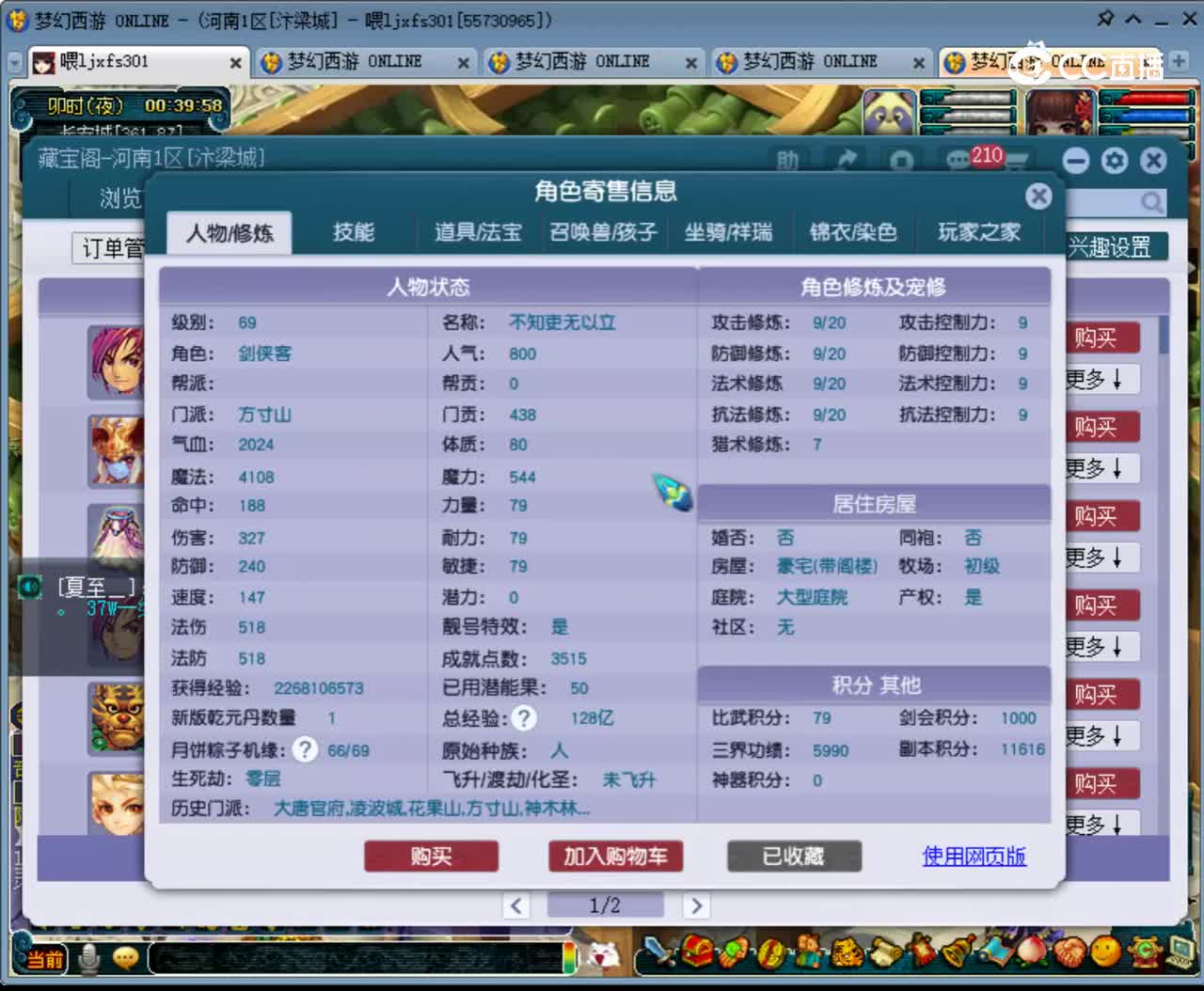
Task: Click the pin icon in the title bar
Action: (x=1104, y=19)
